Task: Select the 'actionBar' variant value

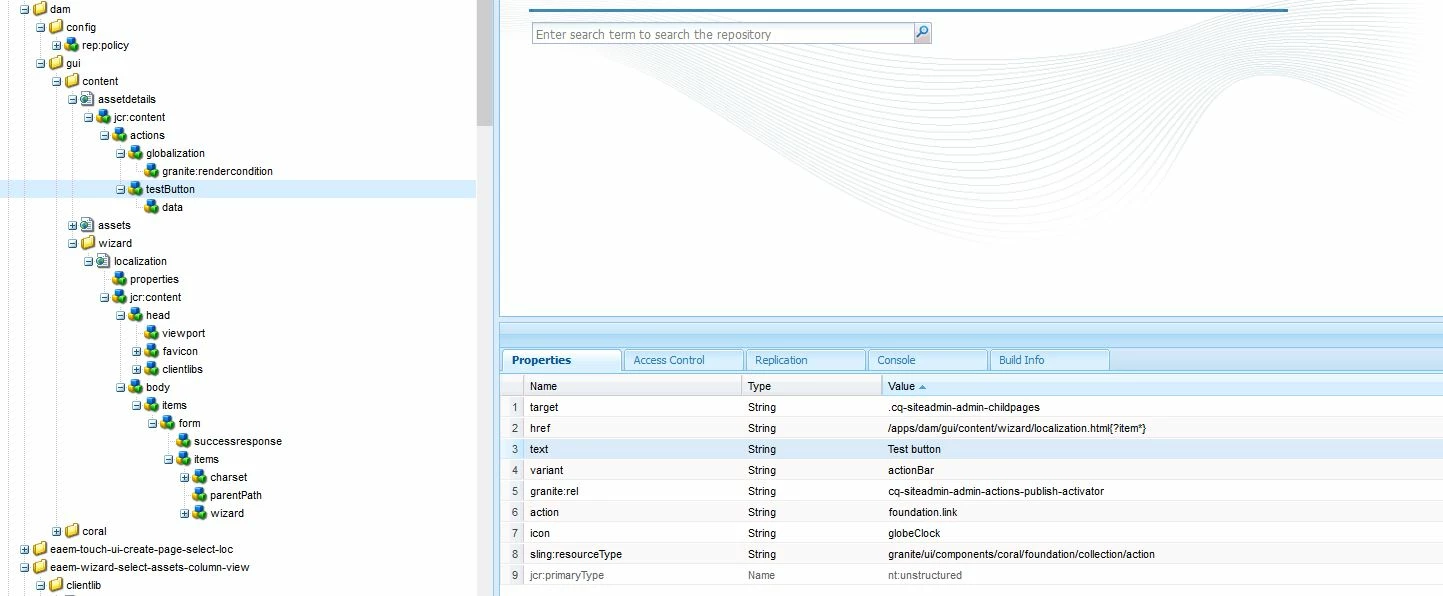Action: point(911,470)
